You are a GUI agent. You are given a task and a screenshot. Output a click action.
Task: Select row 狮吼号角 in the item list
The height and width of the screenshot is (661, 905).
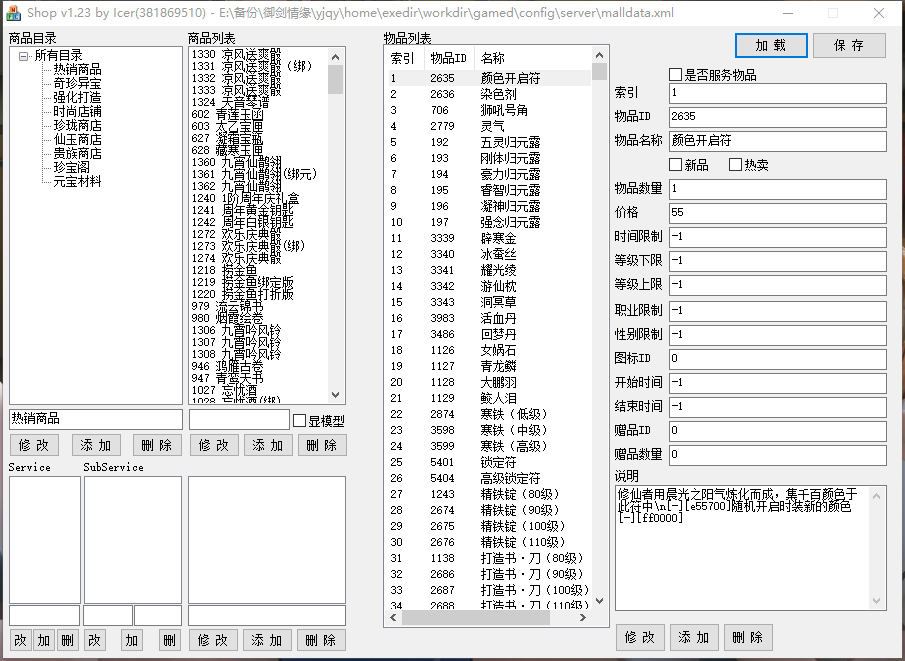(489, 110)
